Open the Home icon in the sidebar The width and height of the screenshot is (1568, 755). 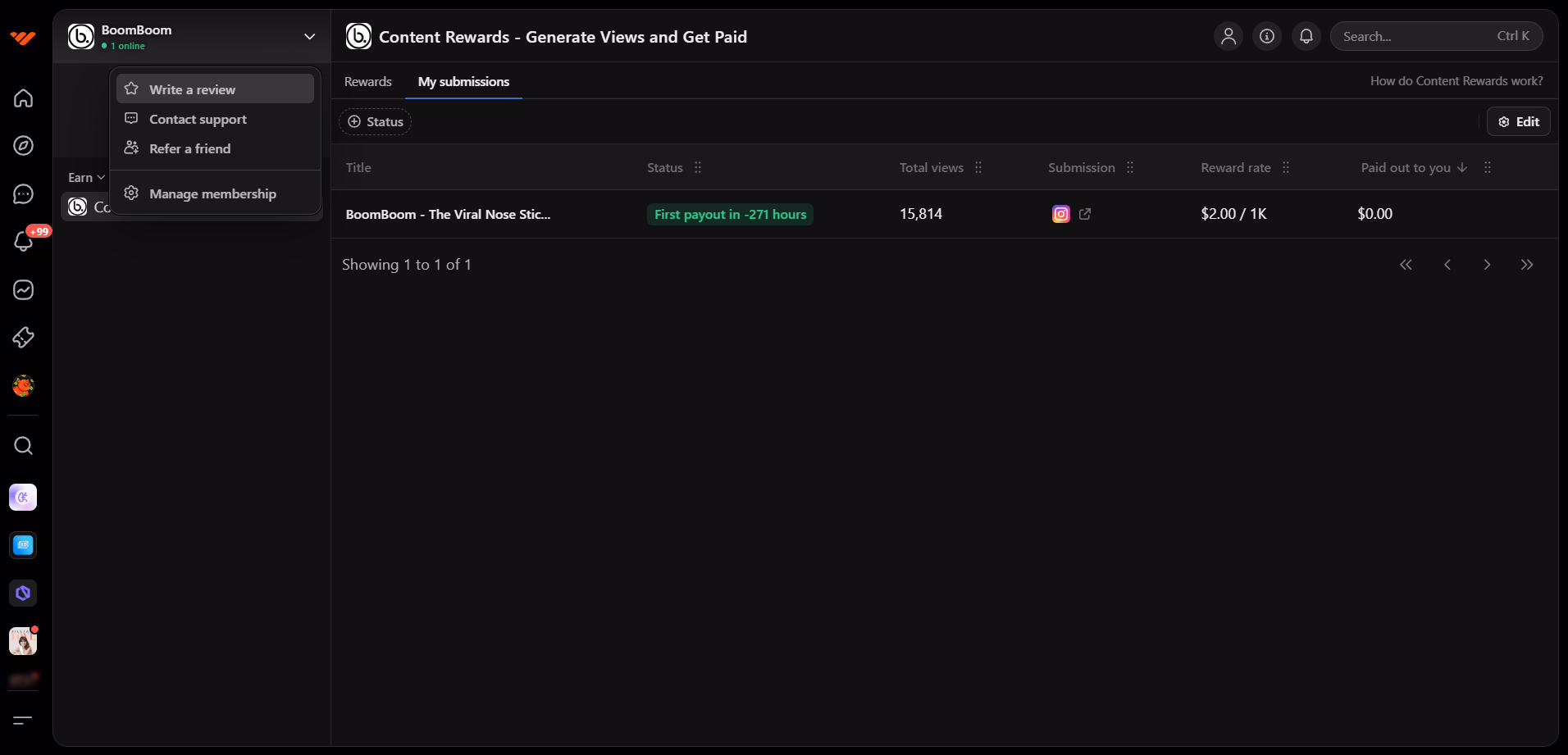(x=23, y=98)
